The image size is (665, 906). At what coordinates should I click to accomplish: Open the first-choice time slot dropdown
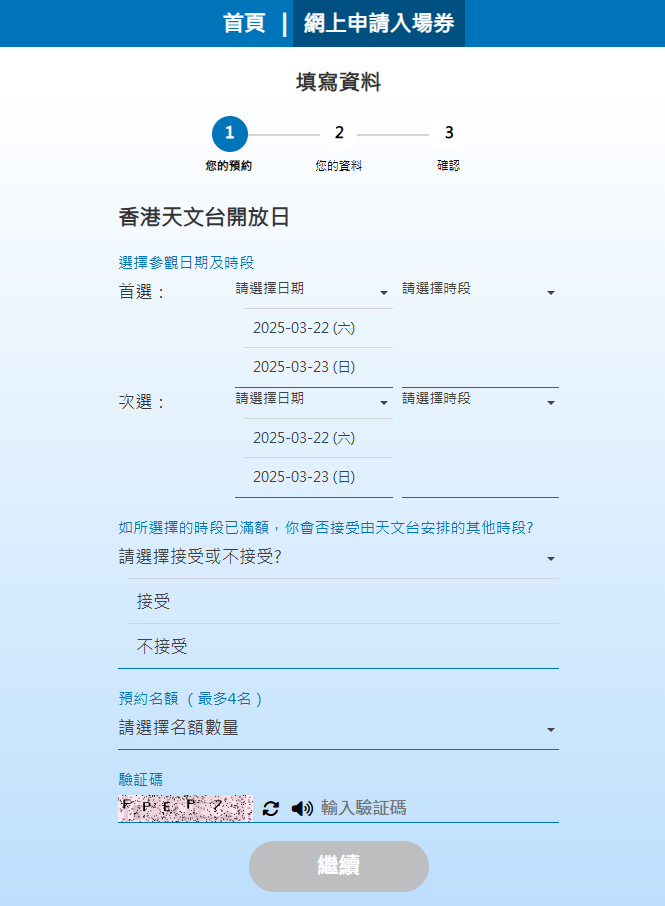479,289
